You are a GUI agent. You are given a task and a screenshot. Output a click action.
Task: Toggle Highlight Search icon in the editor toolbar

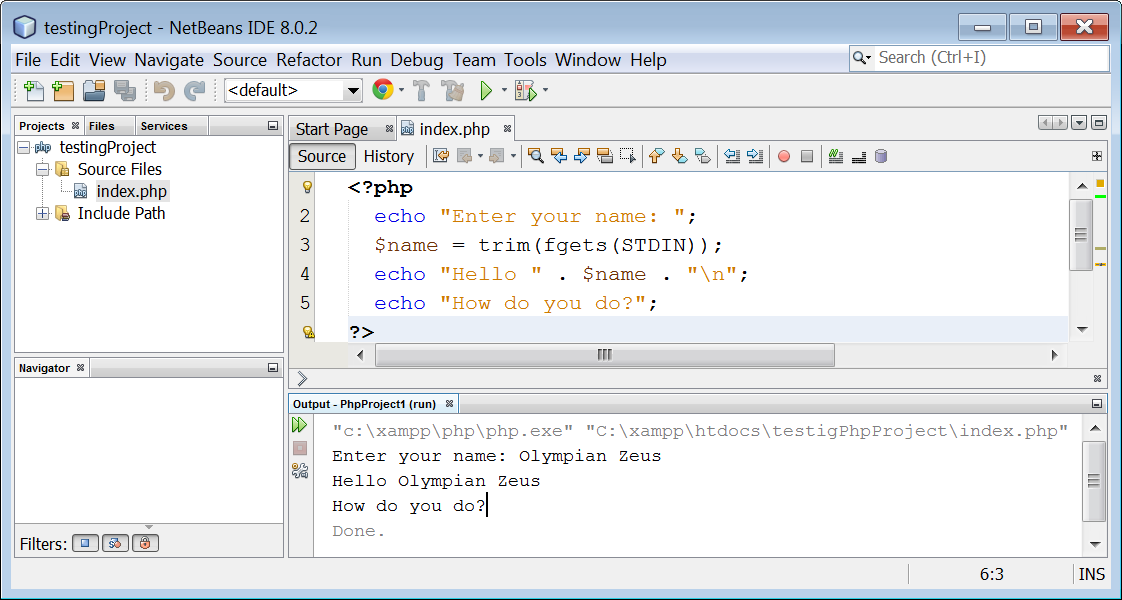pyautogui.click(x=605, y=156)
